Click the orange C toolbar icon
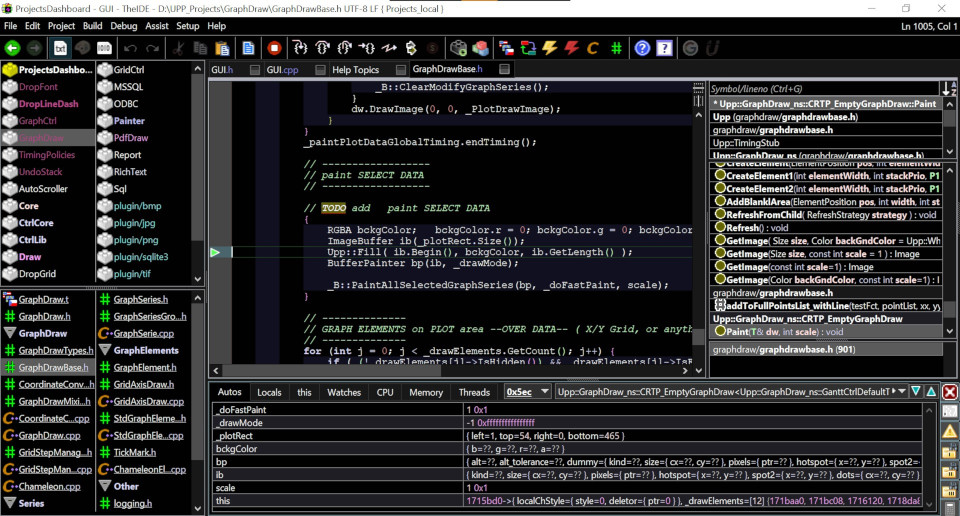This screenshot has height=516, width=960. click(x=593, y=47)
